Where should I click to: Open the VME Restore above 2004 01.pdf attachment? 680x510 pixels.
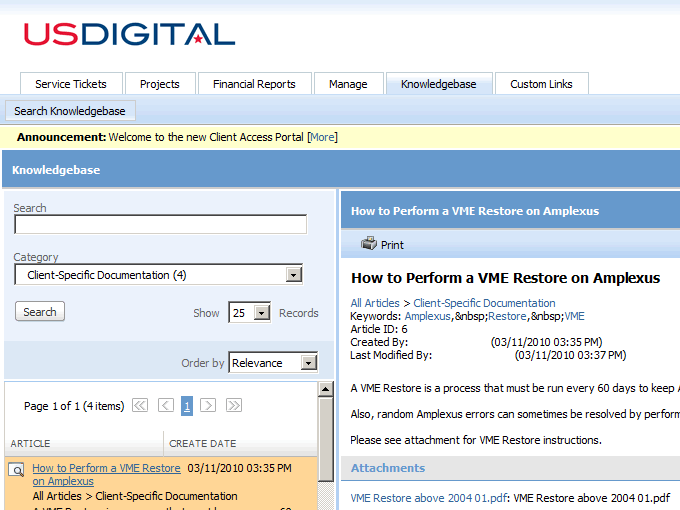coord(428,498)
